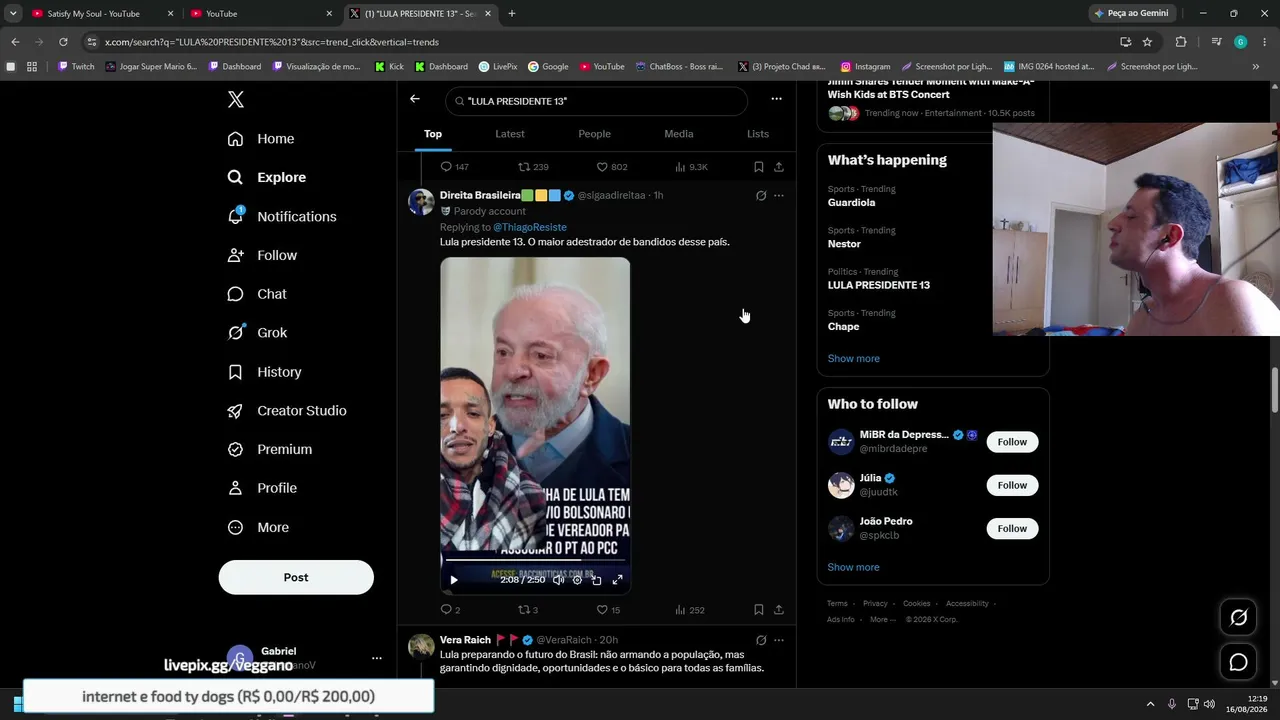Viewport: 1280px width, 720px height.
Task: Repost the top tweet with 239 reposts
Action: point(533,167)
